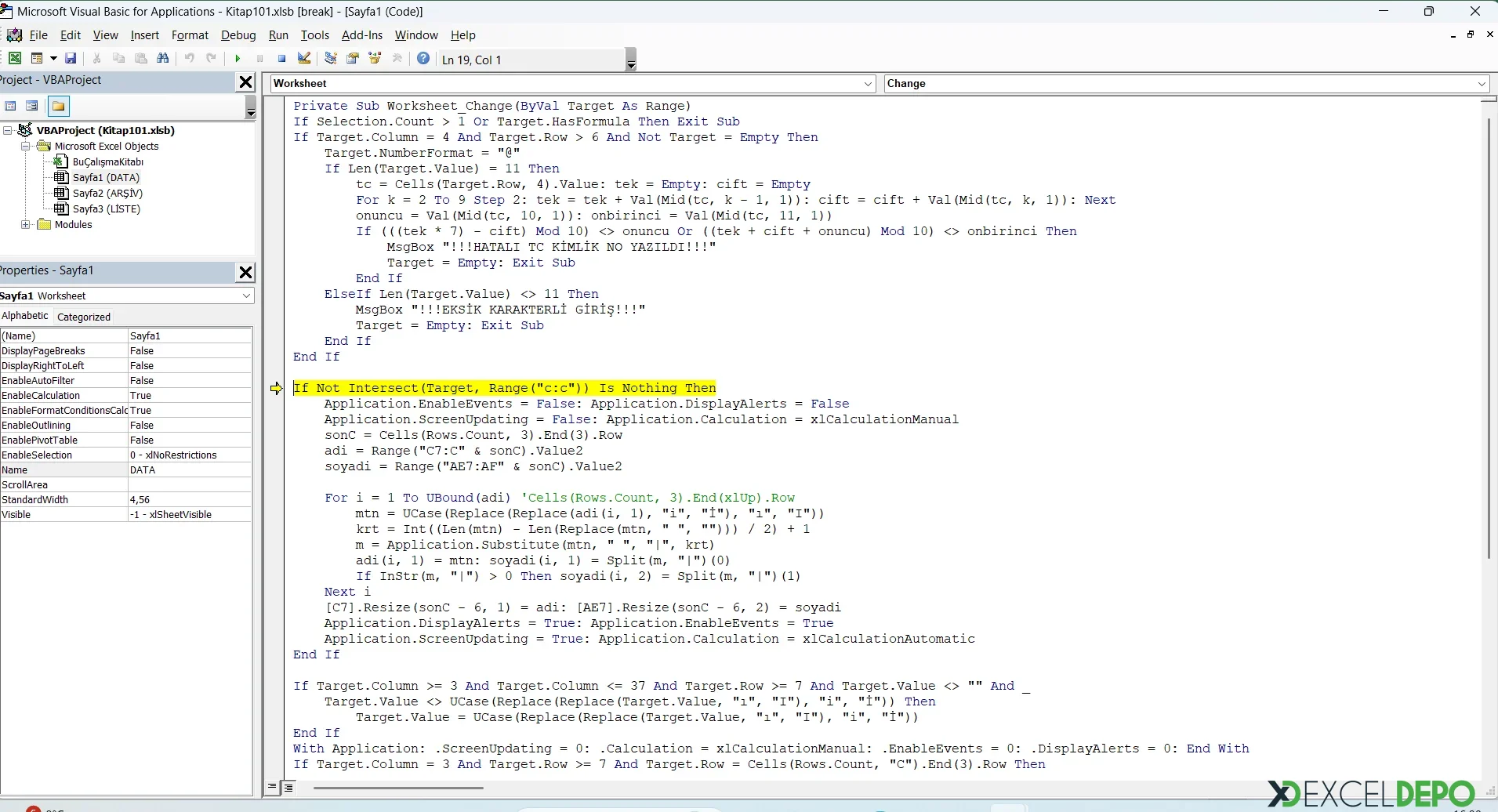Click View Code button in Project pane

[10, 106]
